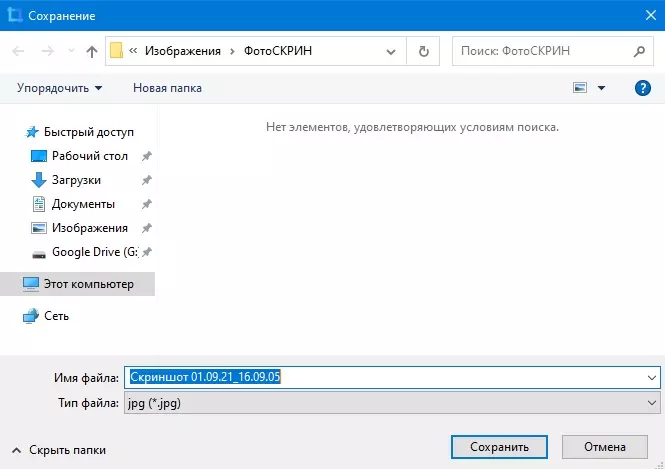This screenshot has height=469, width=665.
Task: Select Этот компьютер in the sidebar
Action: (x=78, y=284)
